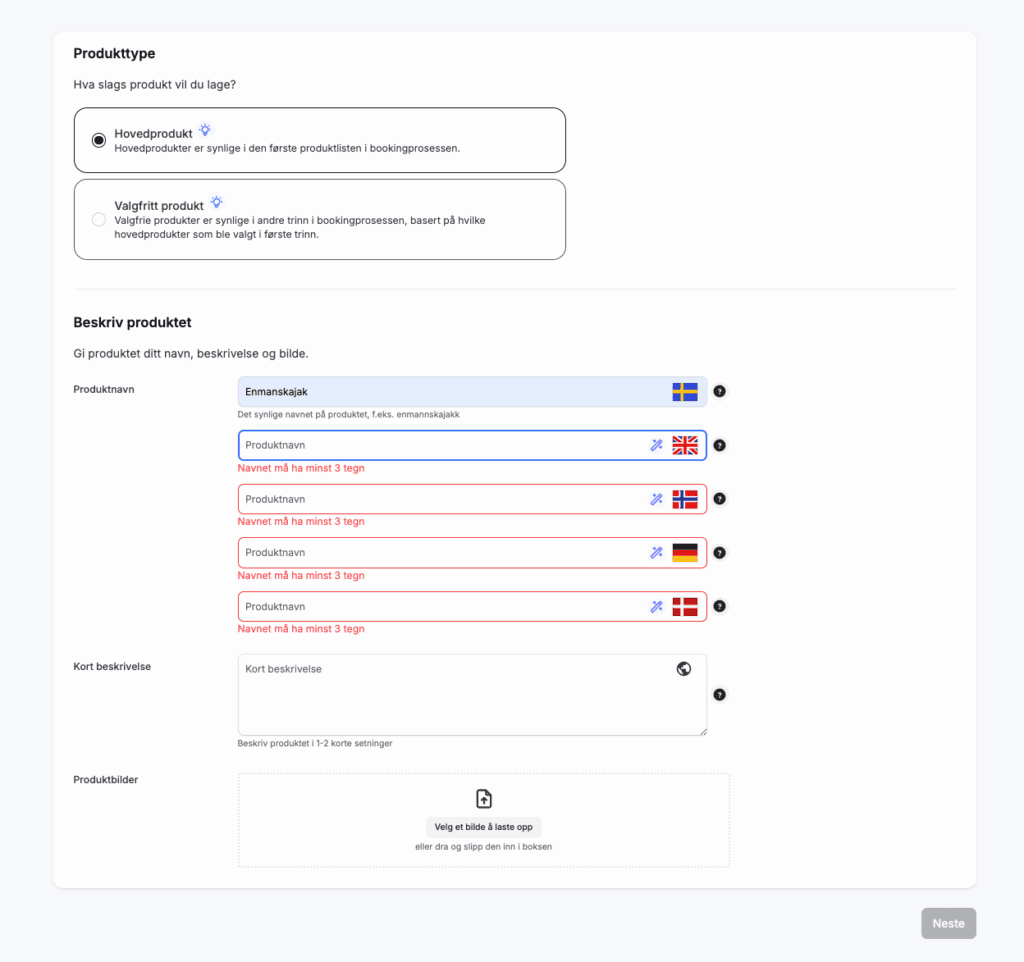Click the magic wand in the Danish name field
The image size is (1024, 962).
click(656, 606)
